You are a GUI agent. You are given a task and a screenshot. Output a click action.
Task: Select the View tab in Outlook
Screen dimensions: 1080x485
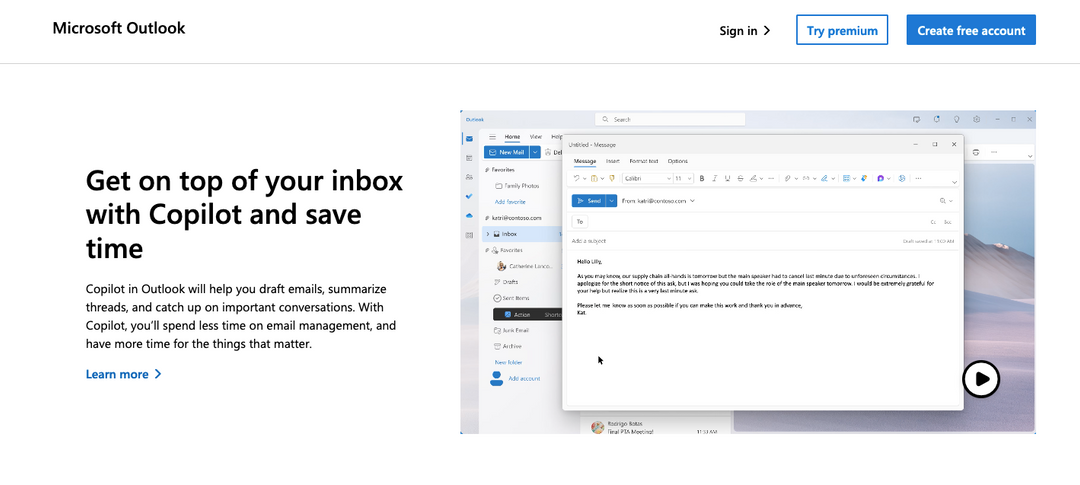535,137
